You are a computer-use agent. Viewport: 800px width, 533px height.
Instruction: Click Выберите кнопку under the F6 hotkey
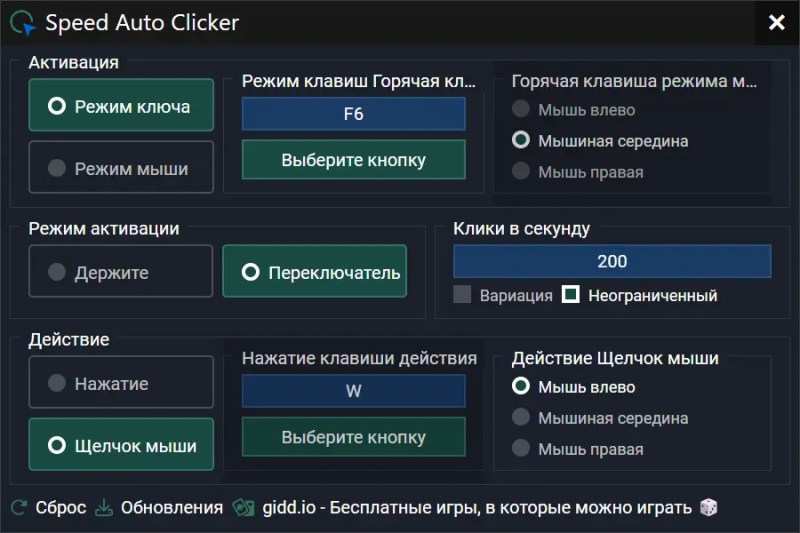(x=354, y=160)
